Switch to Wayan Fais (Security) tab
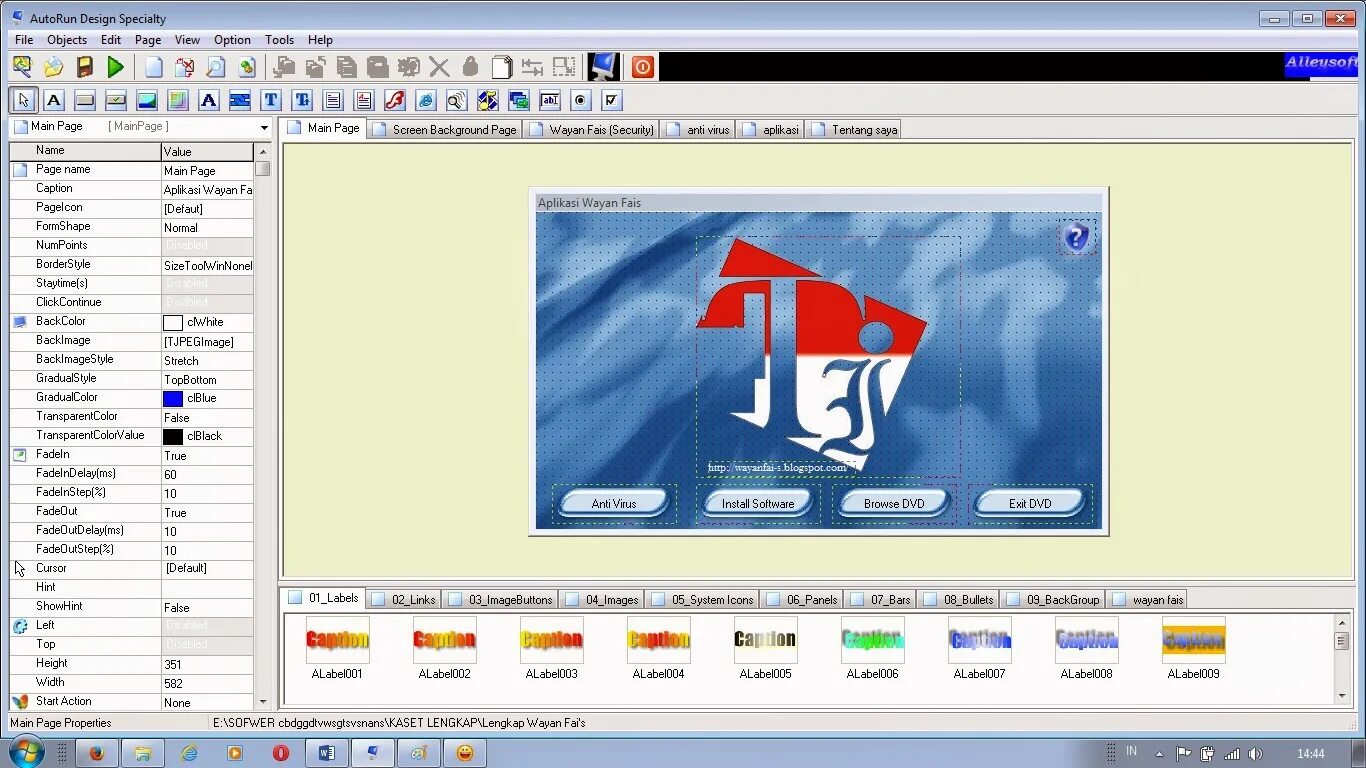 [591, 129]
